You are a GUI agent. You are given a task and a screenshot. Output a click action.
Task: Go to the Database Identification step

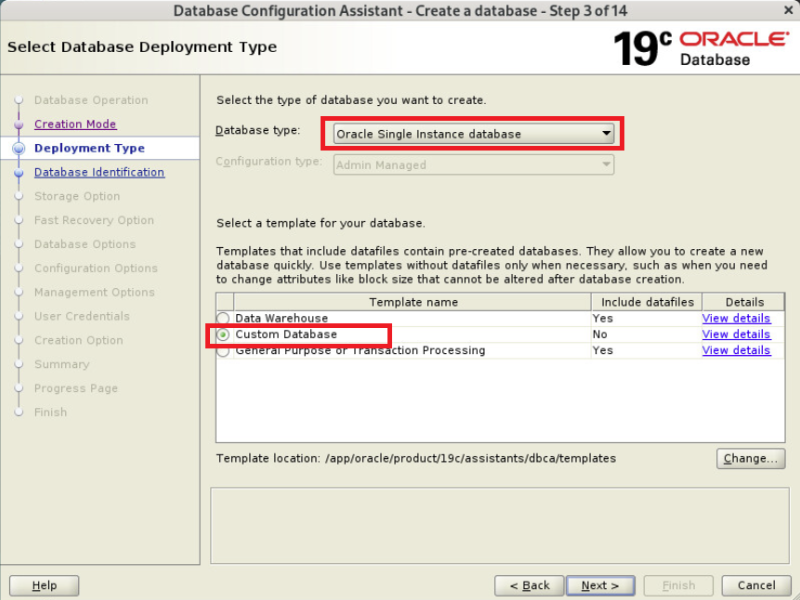tap(99, 172)
